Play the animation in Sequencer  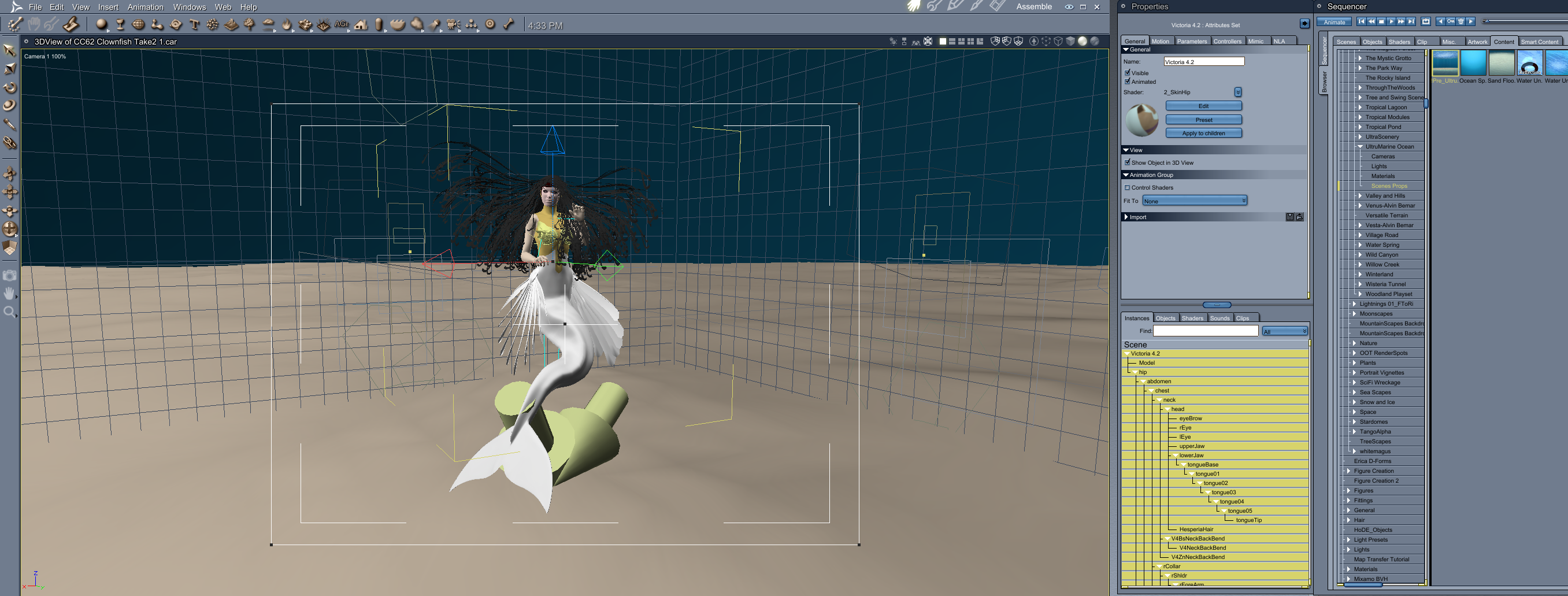tap(1391, 21)
